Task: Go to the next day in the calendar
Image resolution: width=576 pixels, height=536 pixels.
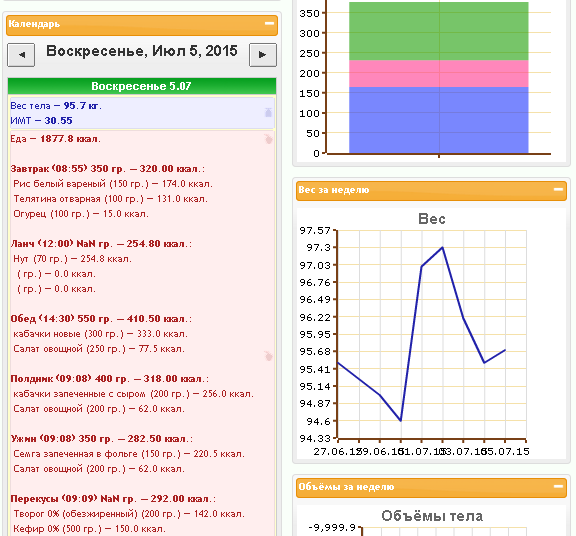Action: point(263,55)
